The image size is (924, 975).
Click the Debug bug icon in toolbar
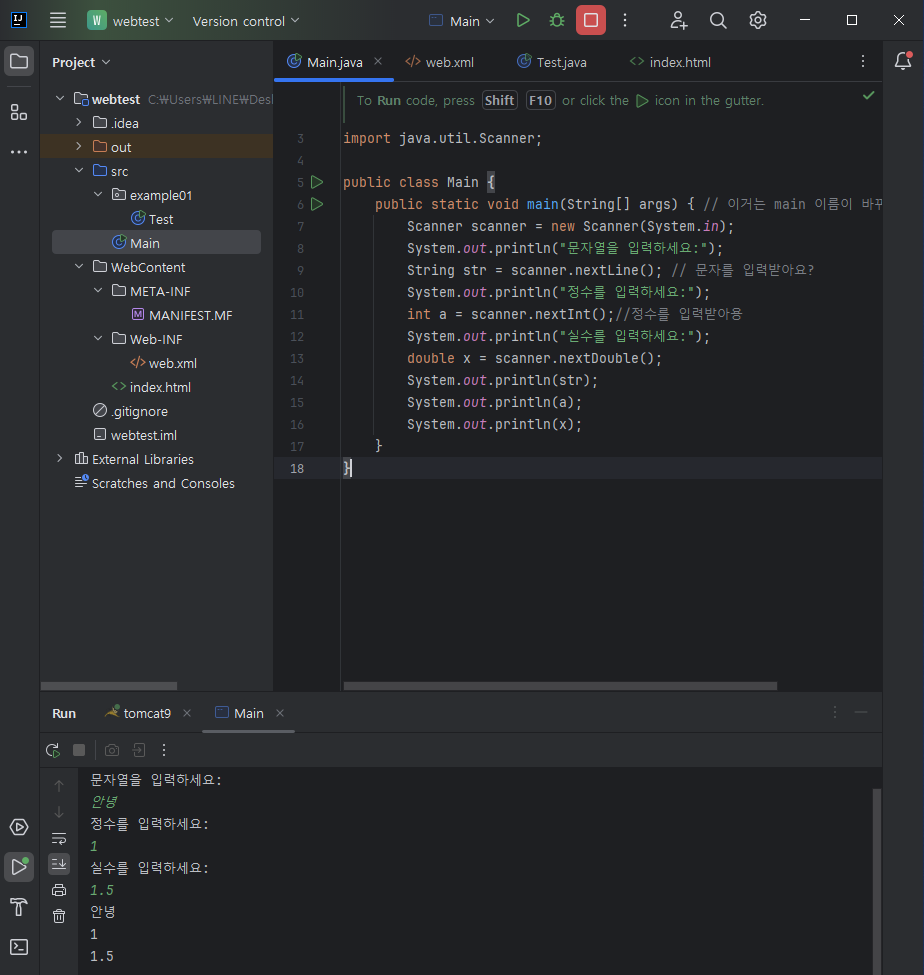pos(557,21)
